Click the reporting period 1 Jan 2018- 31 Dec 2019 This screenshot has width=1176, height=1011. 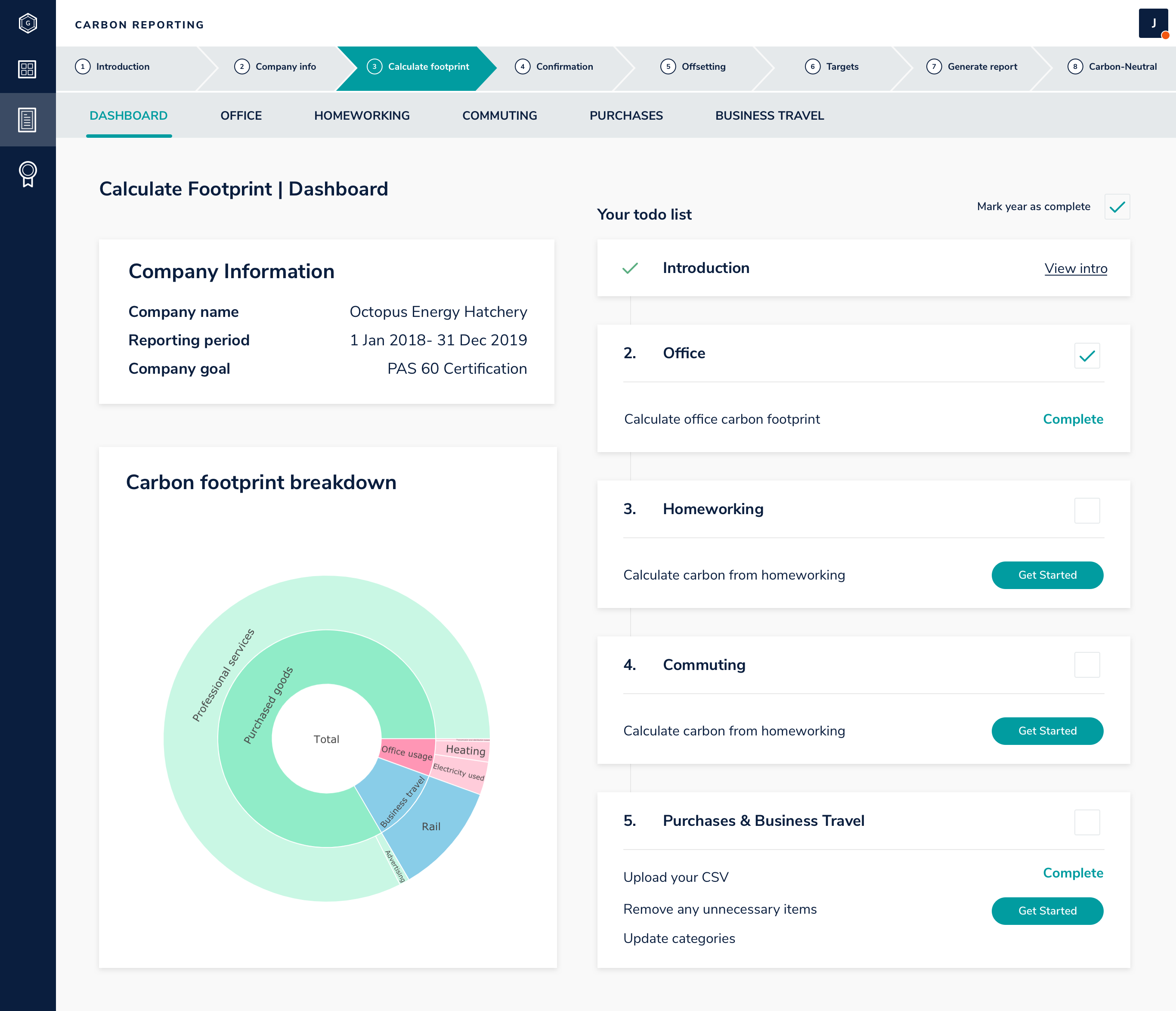pos(438,340)
